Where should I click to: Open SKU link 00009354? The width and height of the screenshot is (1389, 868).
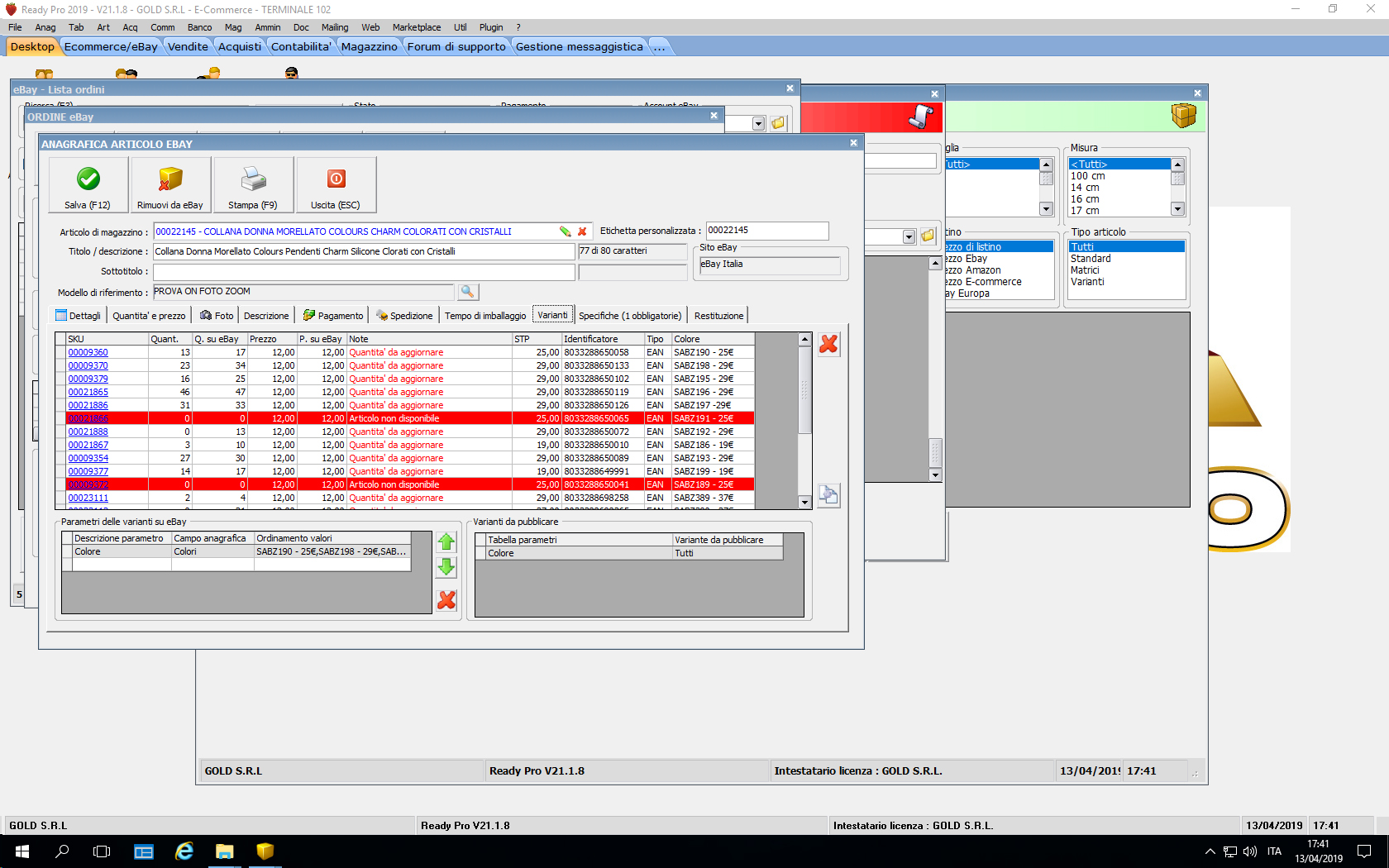tap(88, 458)
